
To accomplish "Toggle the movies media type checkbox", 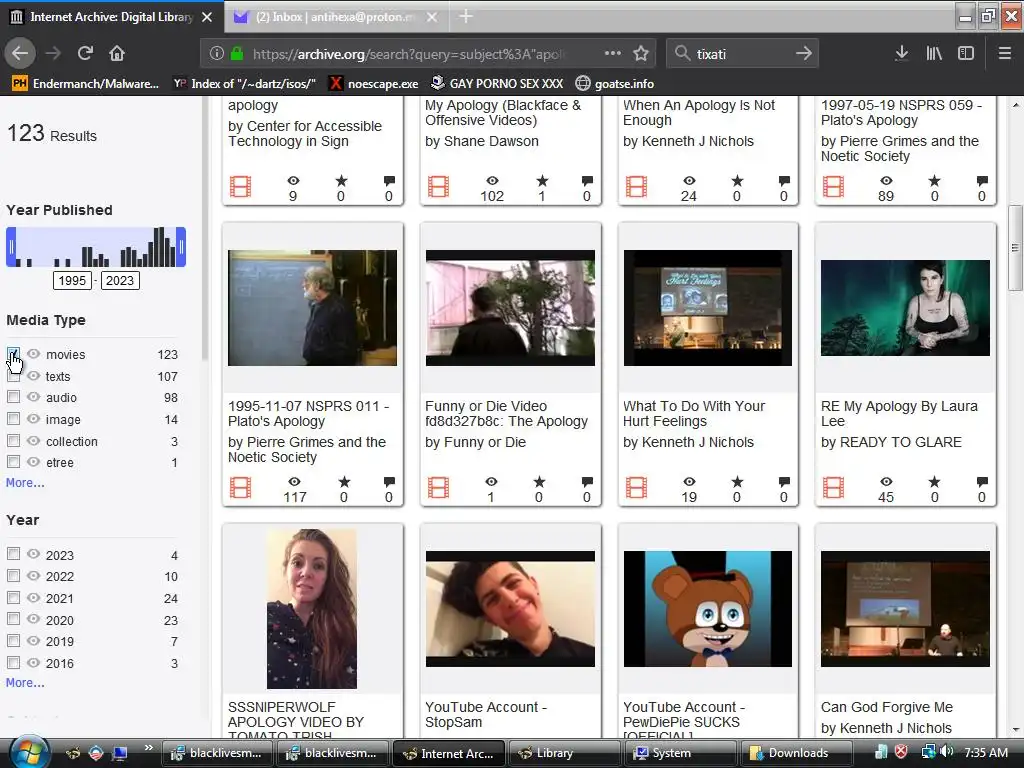I will (13, 354).
